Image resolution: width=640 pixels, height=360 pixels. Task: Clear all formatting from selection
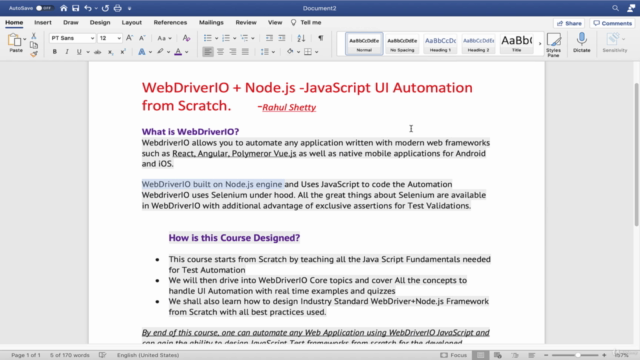coord(186,38)
